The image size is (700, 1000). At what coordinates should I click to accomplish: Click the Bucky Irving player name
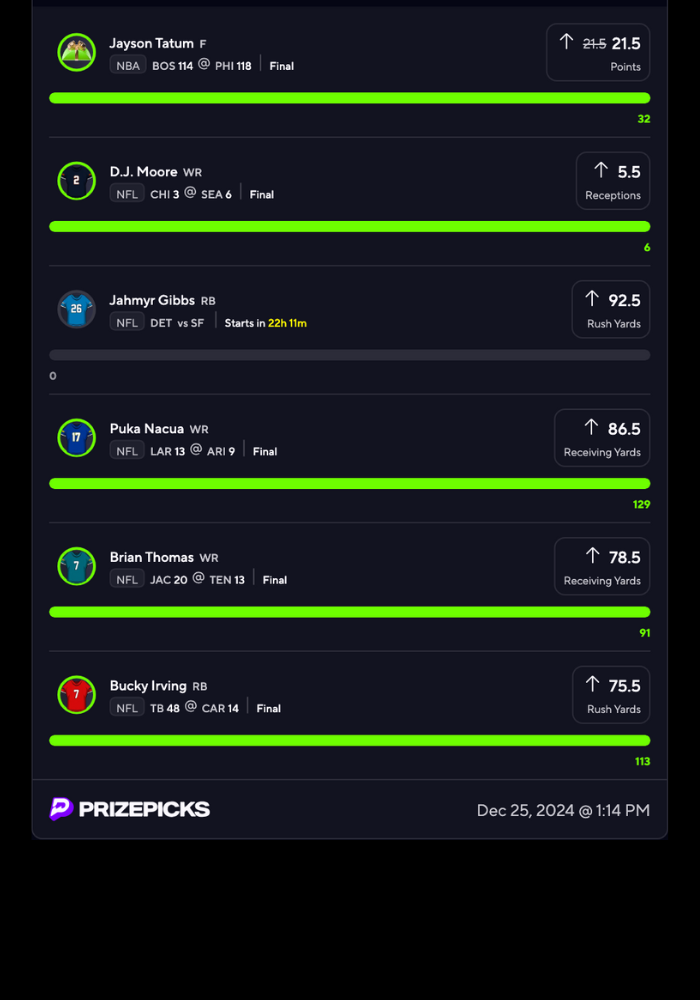pyautogui.click(x=148, y=686)
